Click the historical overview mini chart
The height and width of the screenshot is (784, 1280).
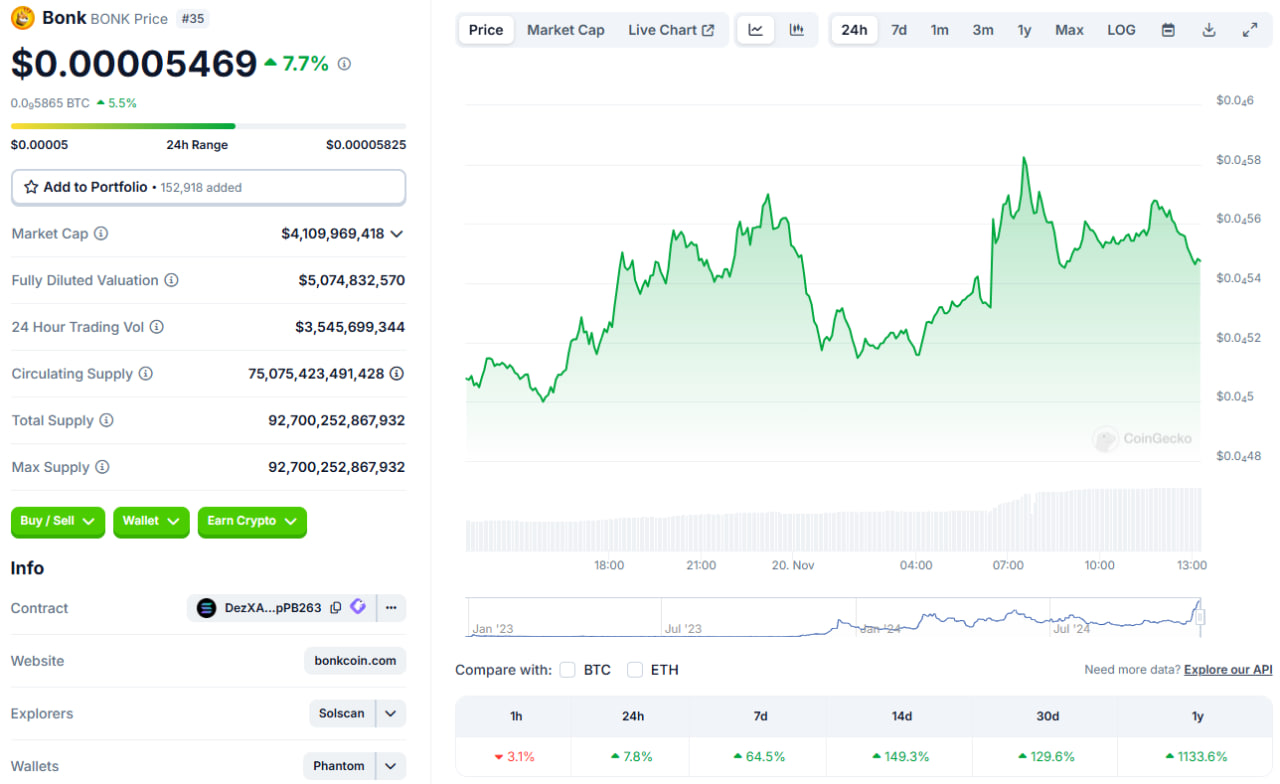point(835,617)
